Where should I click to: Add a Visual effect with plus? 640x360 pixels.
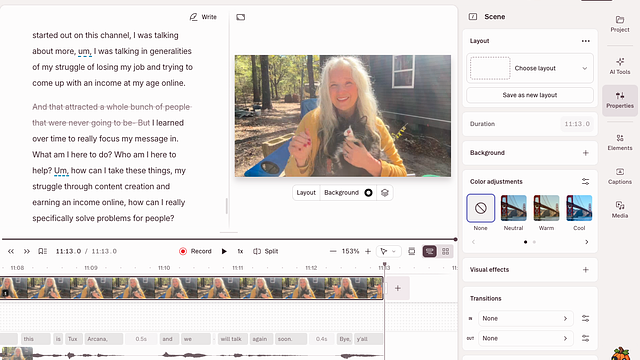click(586, 270)
